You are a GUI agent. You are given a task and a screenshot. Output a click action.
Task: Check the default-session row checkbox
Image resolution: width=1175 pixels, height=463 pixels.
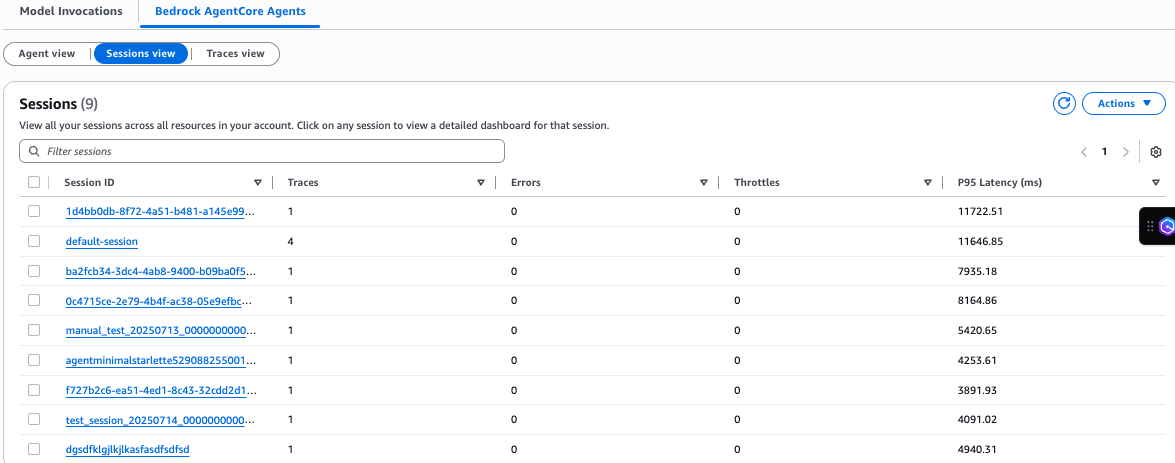point(34,241)
